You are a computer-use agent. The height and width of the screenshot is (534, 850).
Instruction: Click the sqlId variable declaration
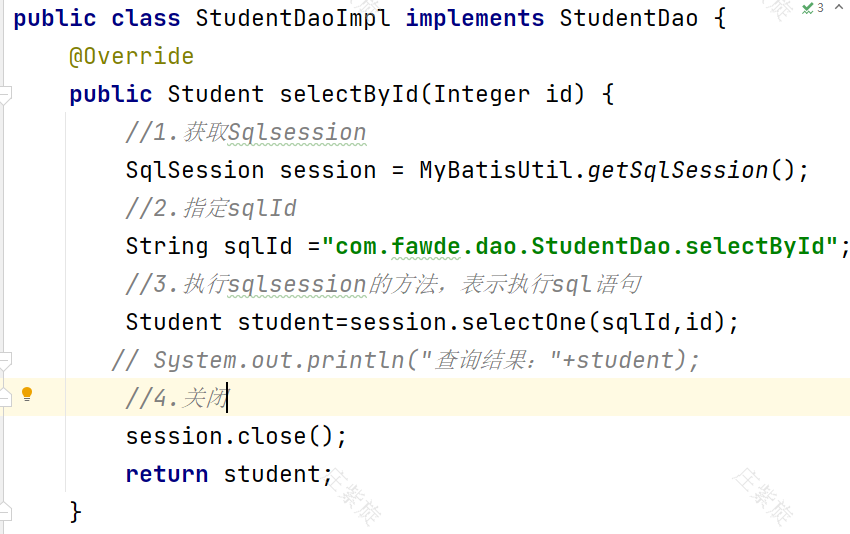click(258, 247)
